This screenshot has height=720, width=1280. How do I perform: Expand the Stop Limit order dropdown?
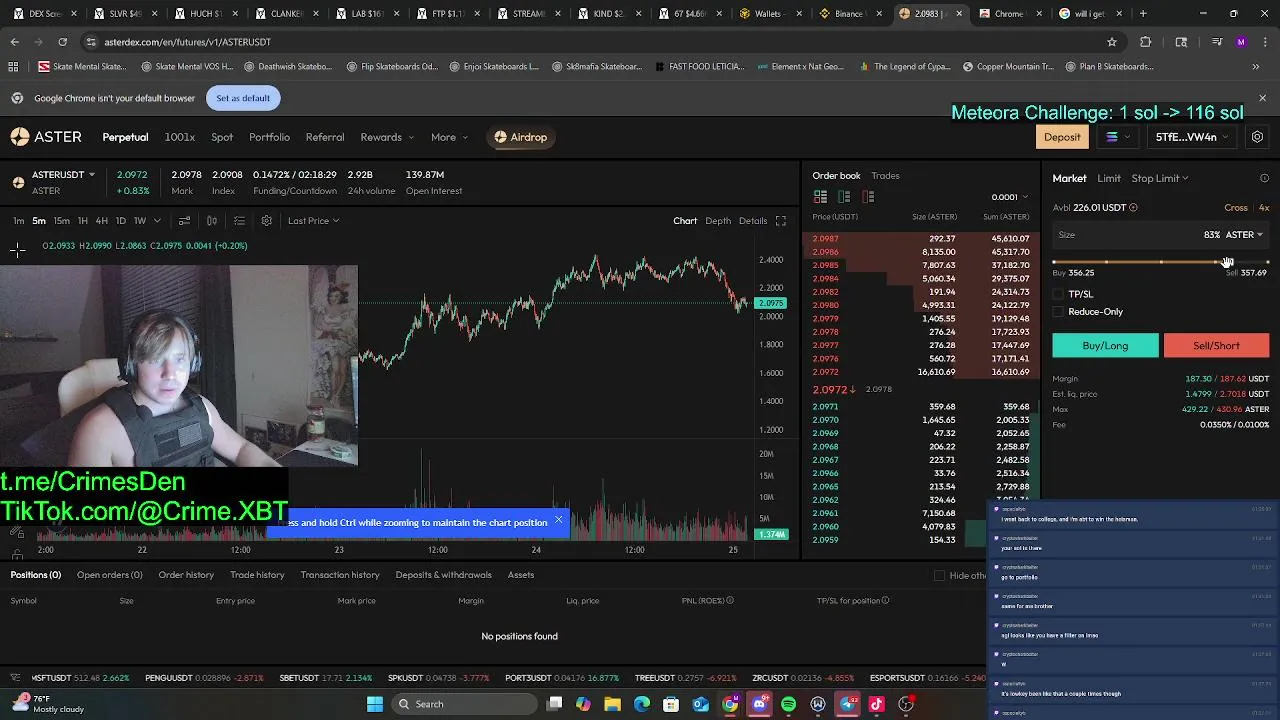(1159, 178)
